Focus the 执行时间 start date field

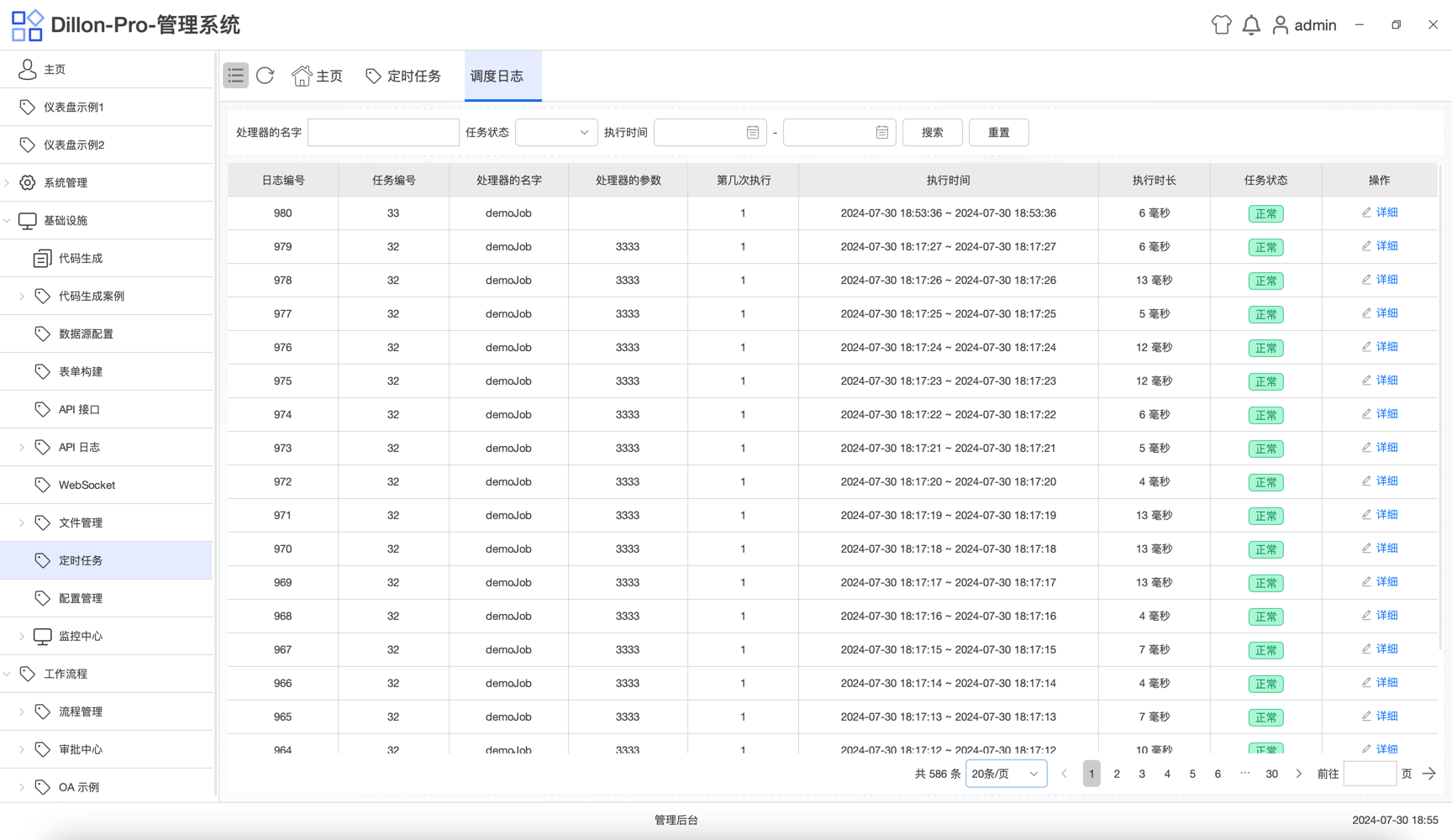pos(710,132)
